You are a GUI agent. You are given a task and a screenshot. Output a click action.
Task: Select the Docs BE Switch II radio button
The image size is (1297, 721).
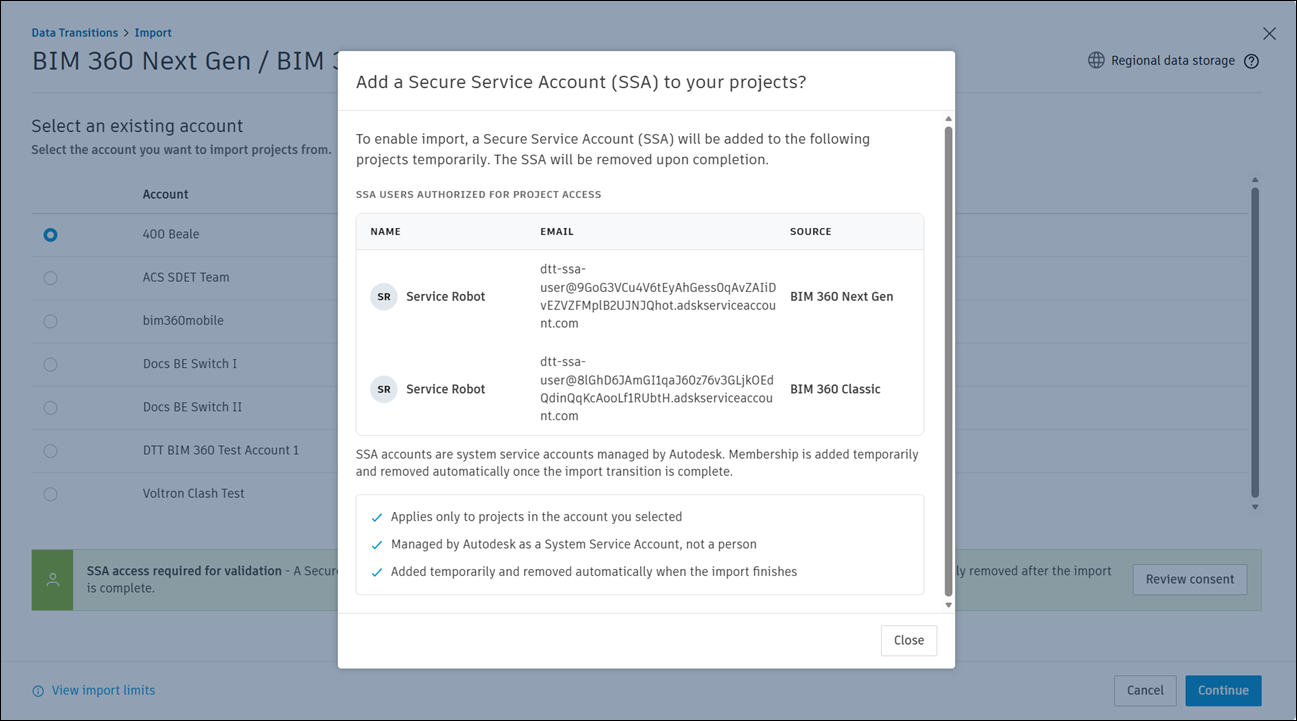pyautogui.click(x=50, y=408)
